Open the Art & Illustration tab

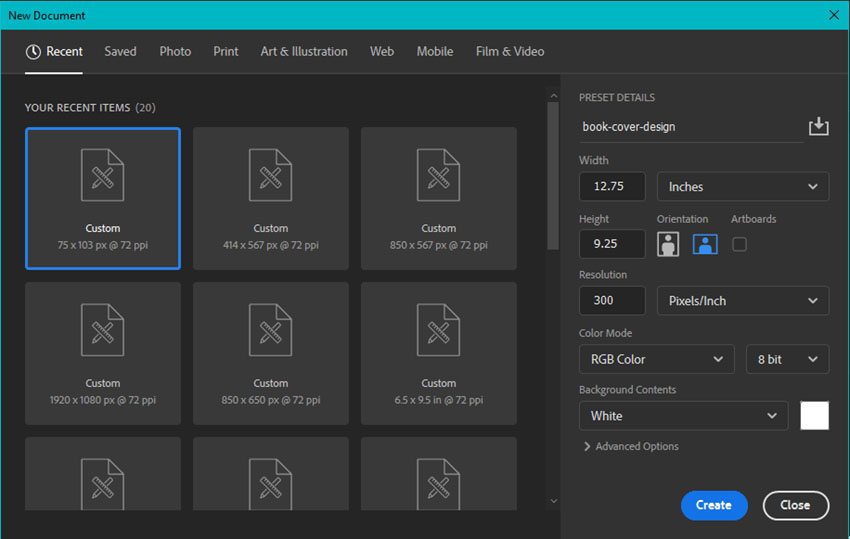(x=304, y=52)
